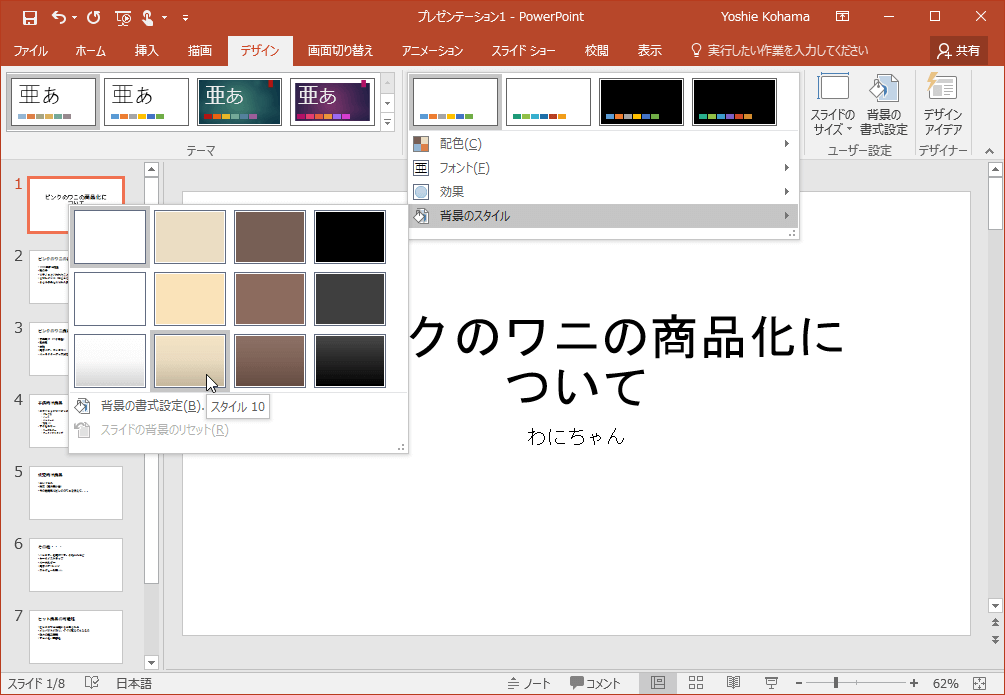Image resolution: width=1005 pixels, height=695 pixels.
Task: Select slide 5 thumbnail in panel
Action: (x=76, y=493)
